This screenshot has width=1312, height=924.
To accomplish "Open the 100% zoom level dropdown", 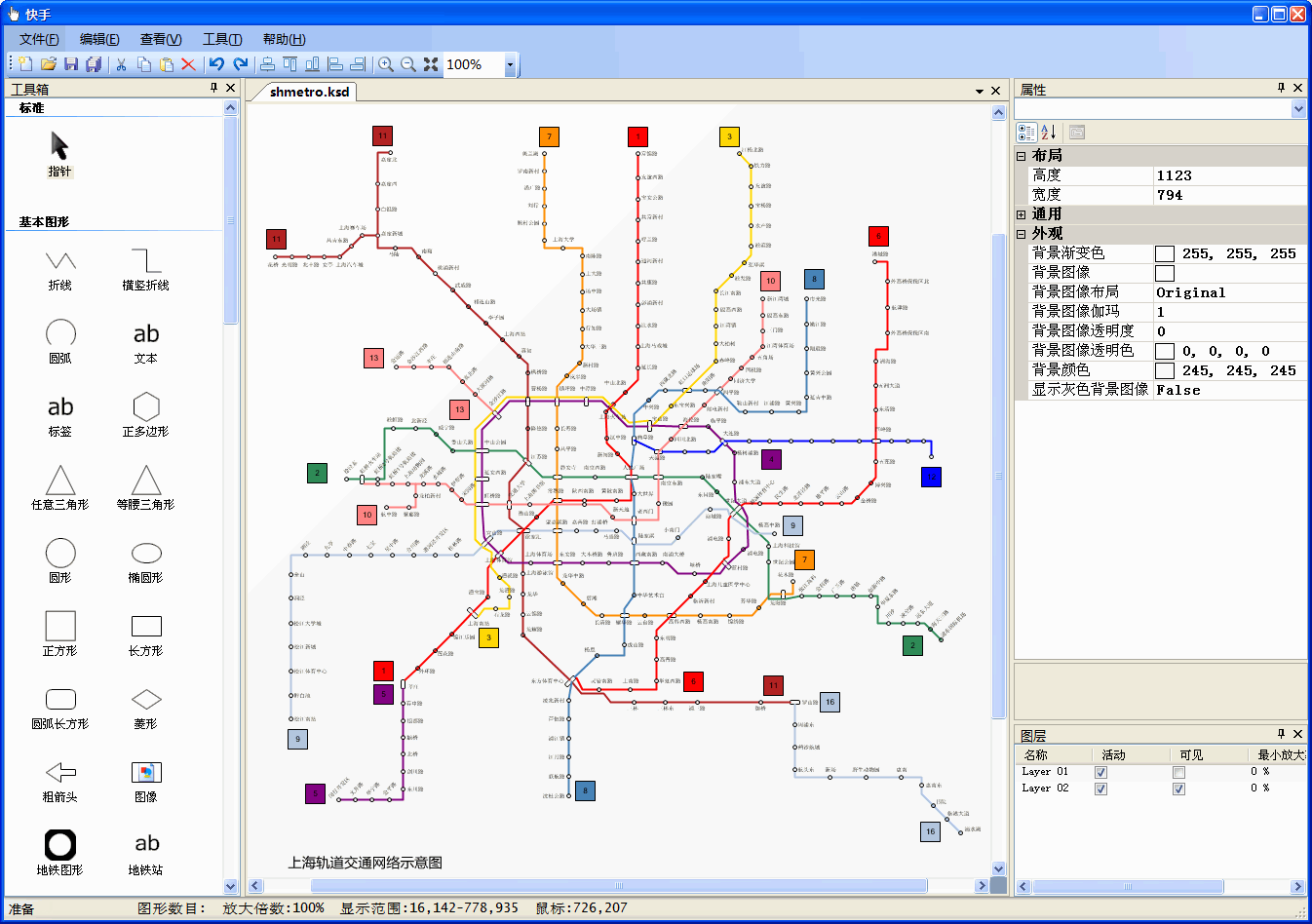I will pos(510,65).
